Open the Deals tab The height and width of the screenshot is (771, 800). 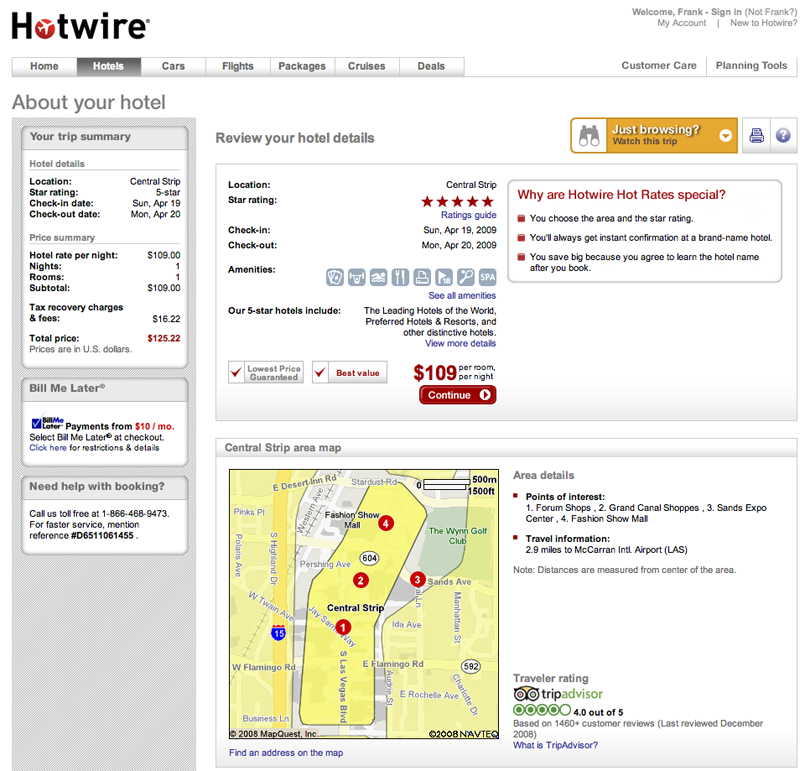pyautogui.click(x=432, y=66)
